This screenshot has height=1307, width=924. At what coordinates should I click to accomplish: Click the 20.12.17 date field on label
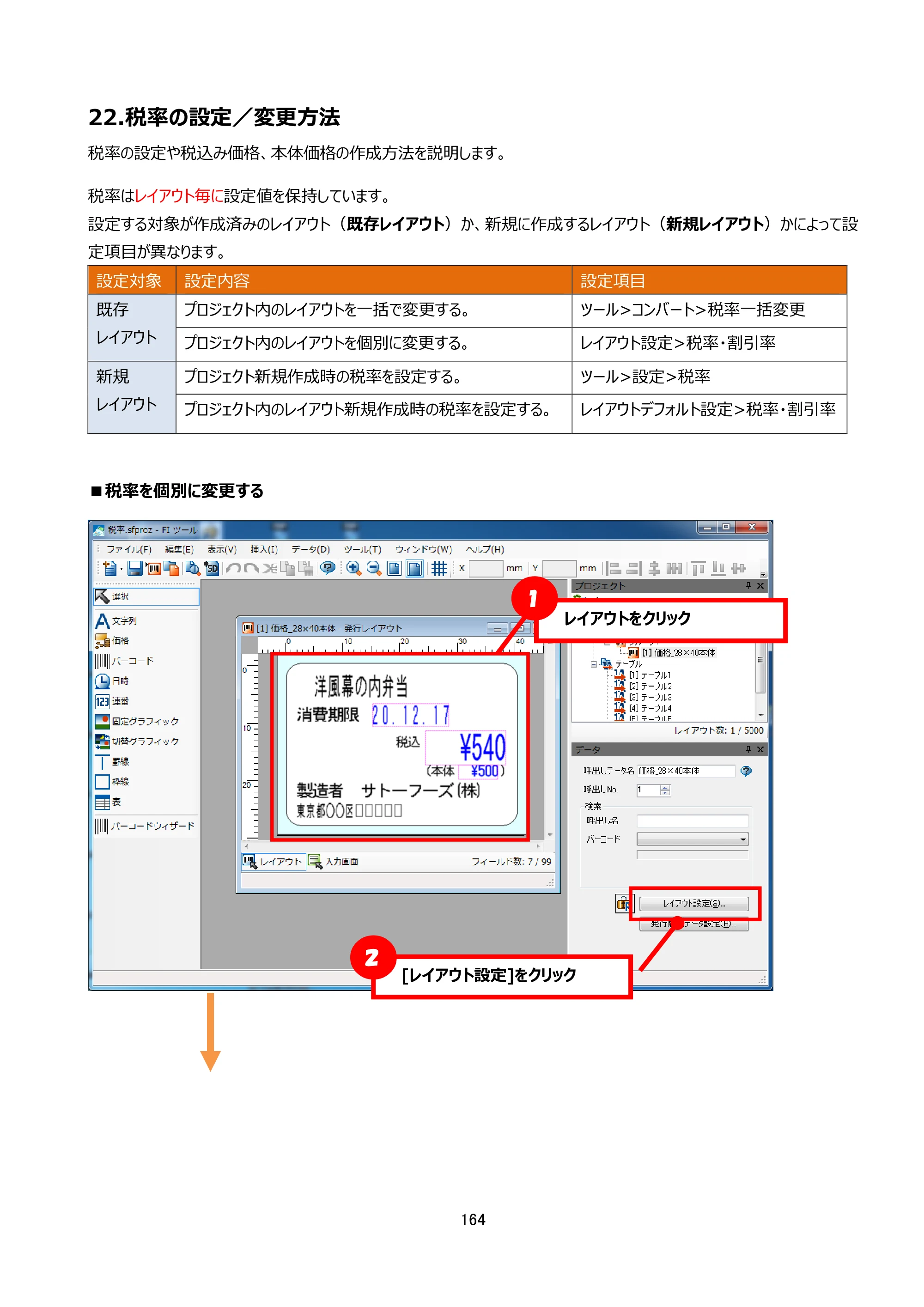pos(410,715)
